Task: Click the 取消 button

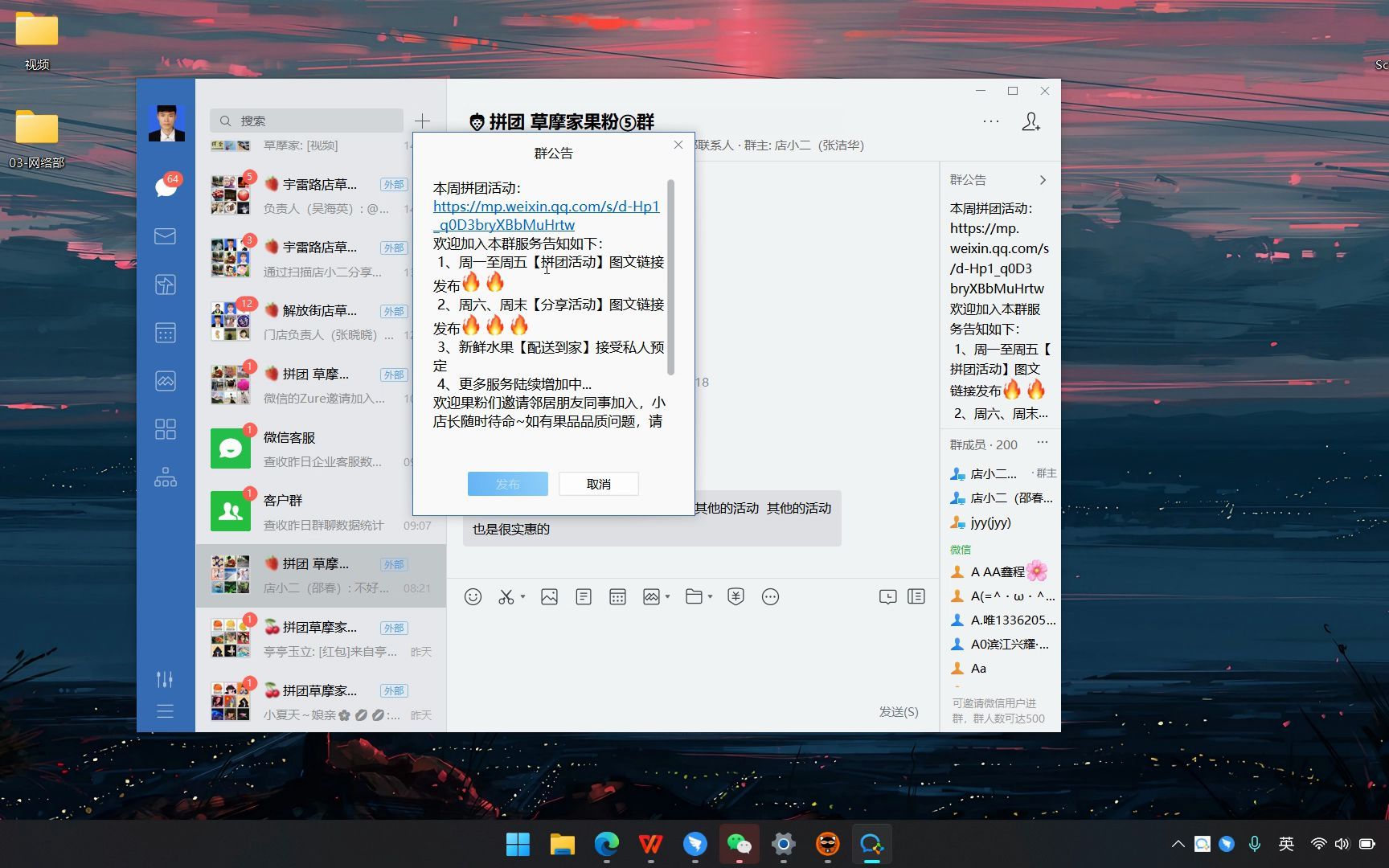Action: 599,484
